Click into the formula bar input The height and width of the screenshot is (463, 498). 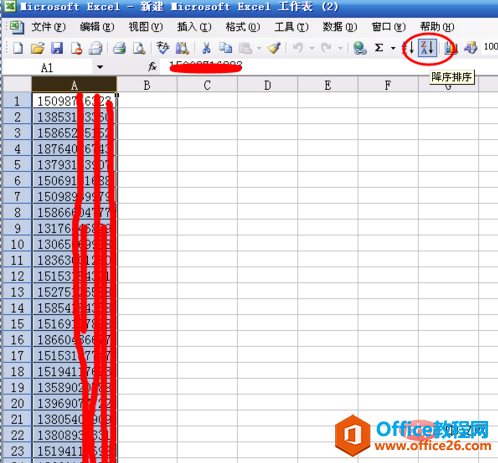[x=328, y=67]
